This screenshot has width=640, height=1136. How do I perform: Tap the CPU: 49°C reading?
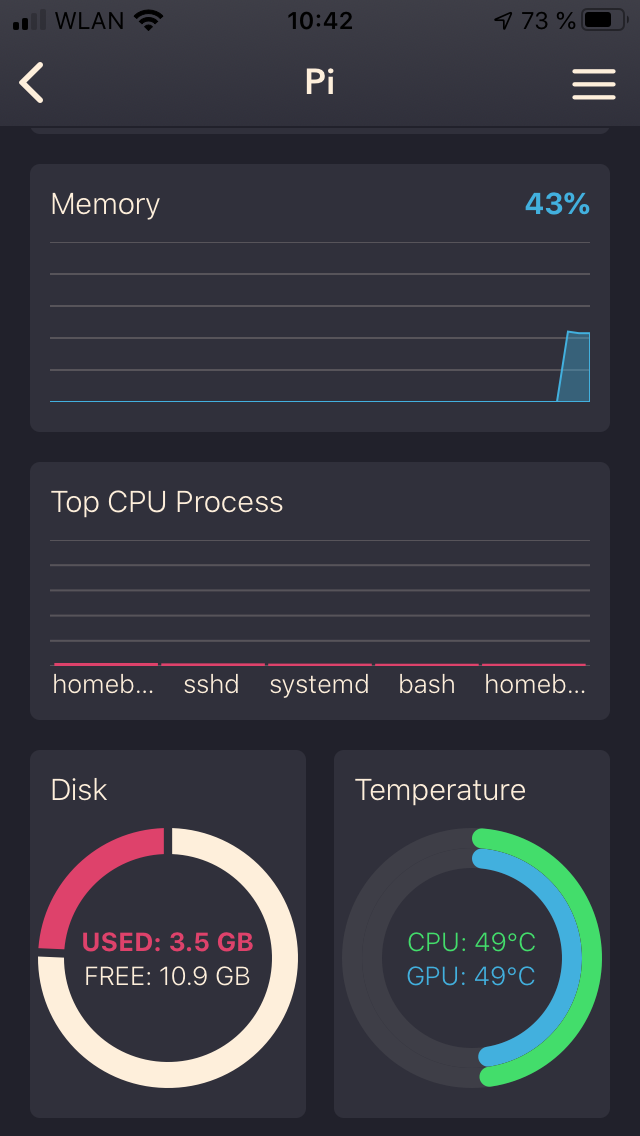pyautogui.click(x=472, y=942)
